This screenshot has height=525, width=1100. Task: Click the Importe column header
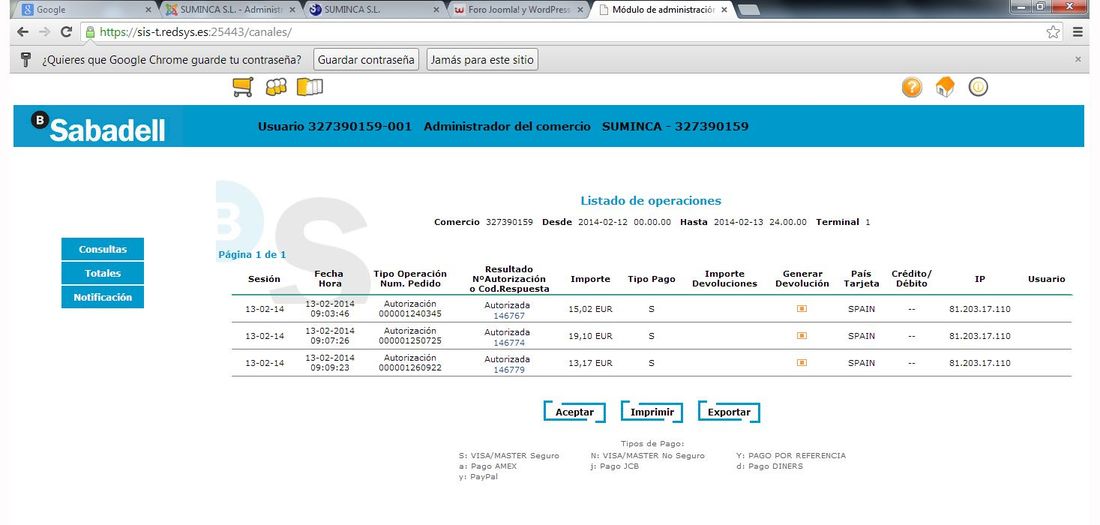coord(590,279)
